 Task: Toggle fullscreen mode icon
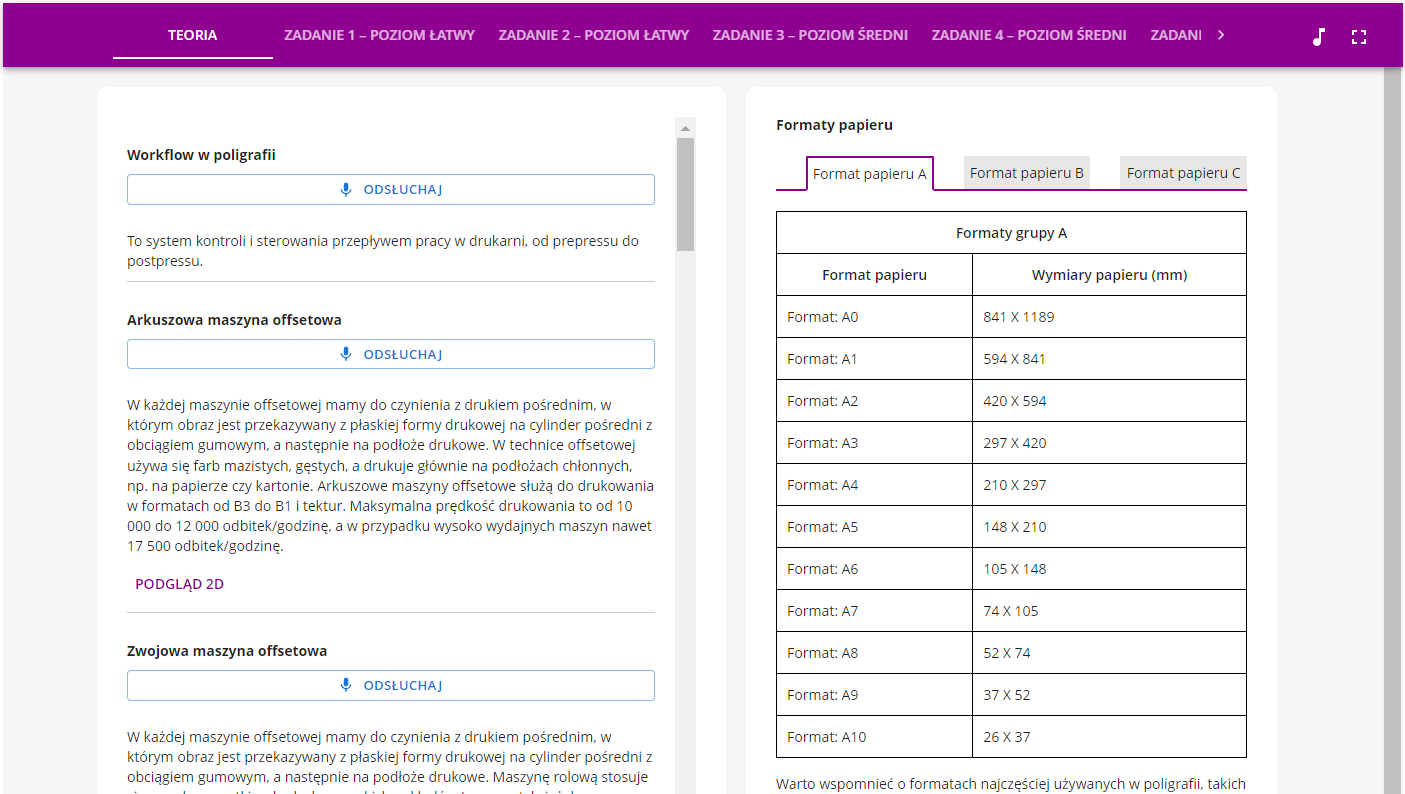point(1358,37)
